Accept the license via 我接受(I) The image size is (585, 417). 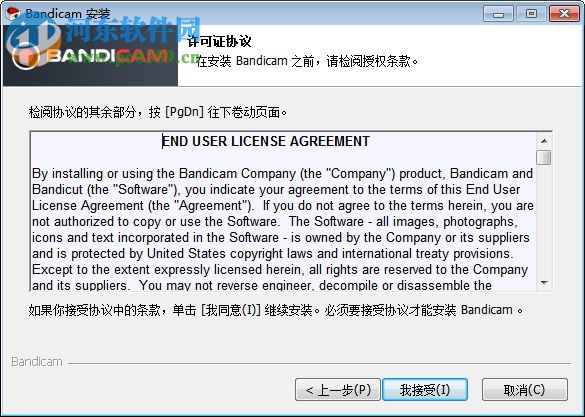(425, 390)
